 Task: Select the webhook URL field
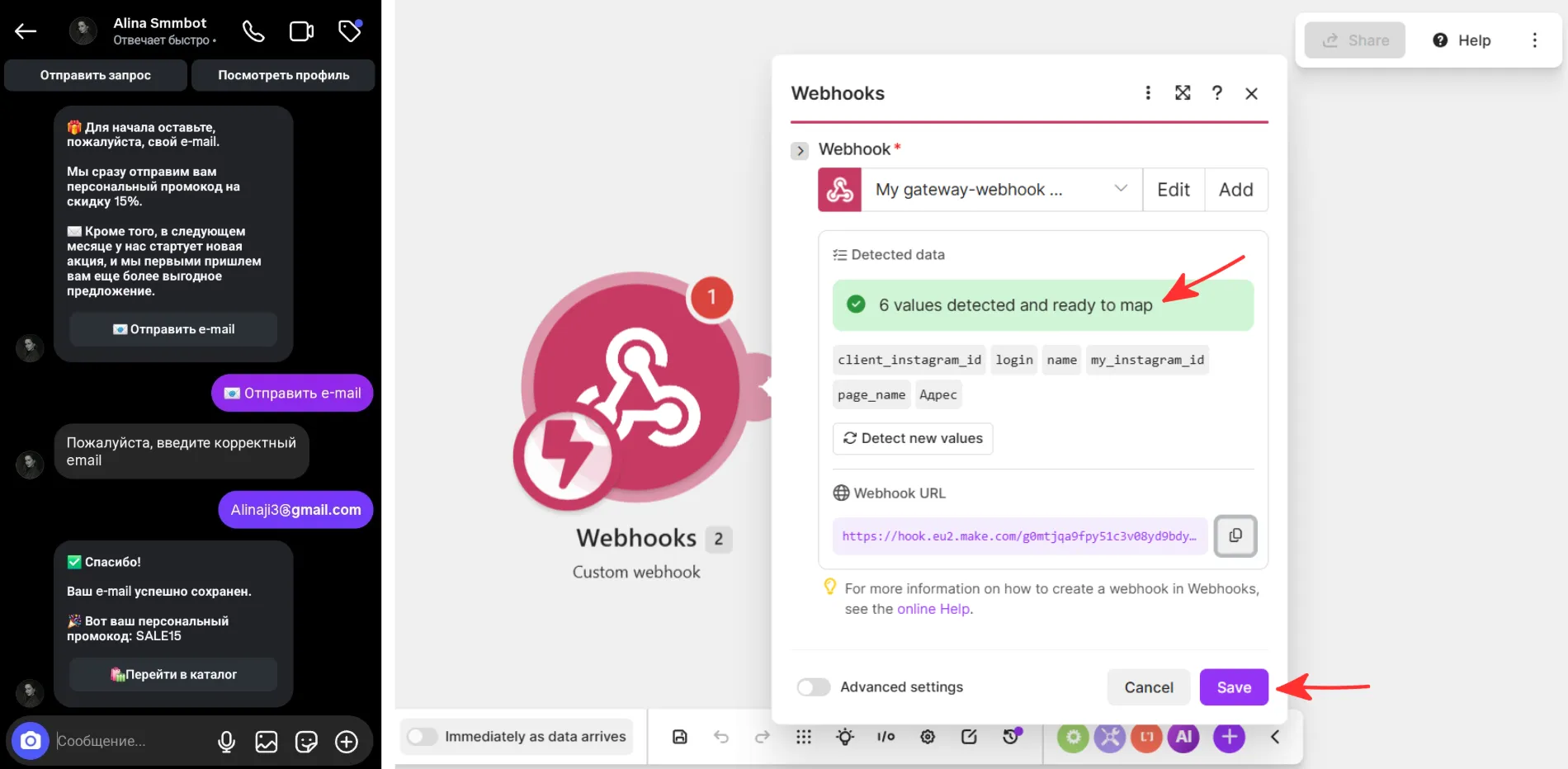tap(1020, 536)
